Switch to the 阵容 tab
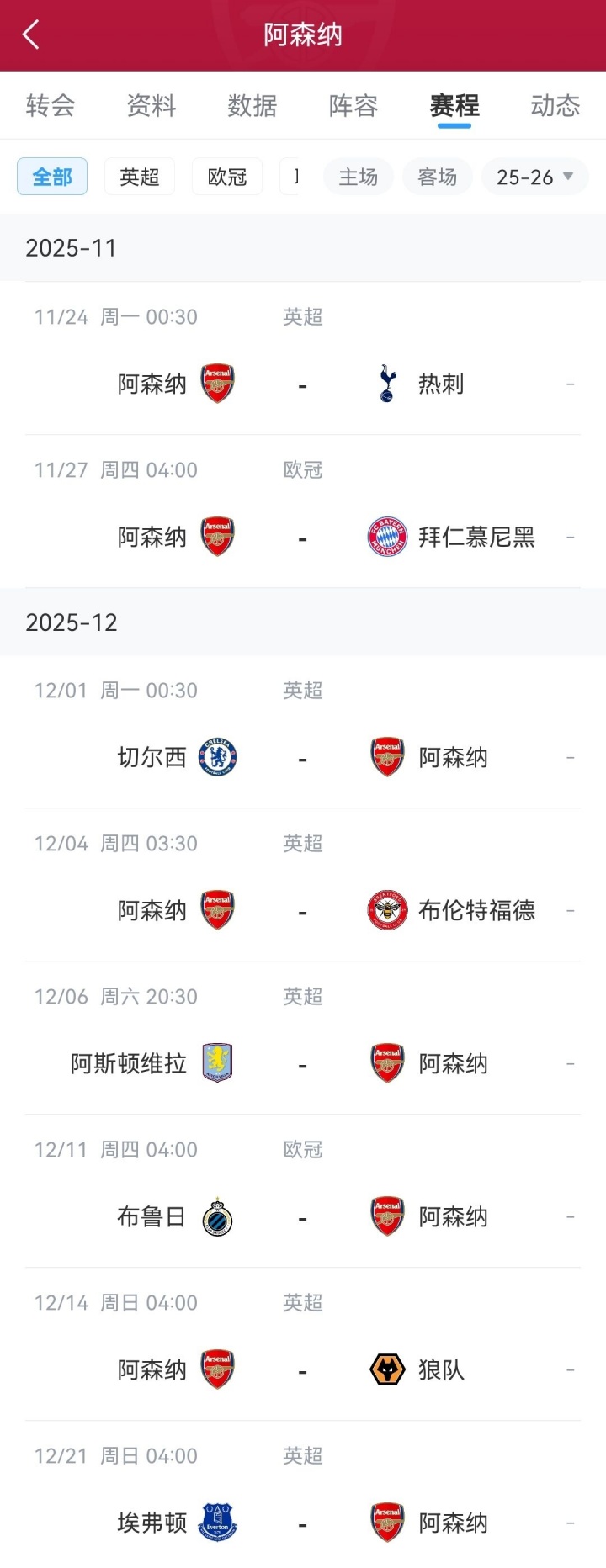 (x=353, y=106)
